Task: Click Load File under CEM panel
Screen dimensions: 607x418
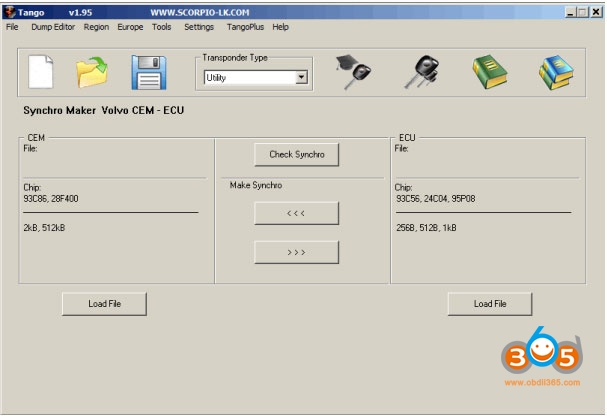Action: [105, 304]
